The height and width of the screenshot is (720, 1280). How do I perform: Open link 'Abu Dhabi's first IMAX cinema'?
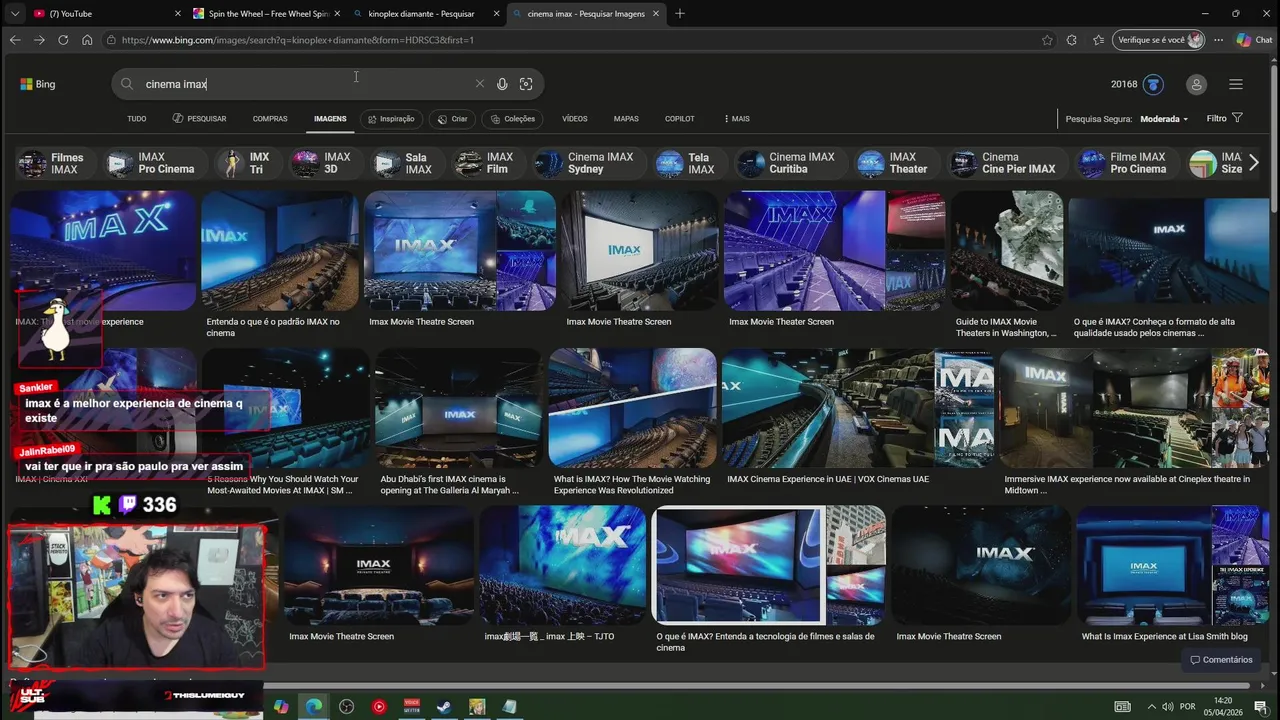[450, 485]
